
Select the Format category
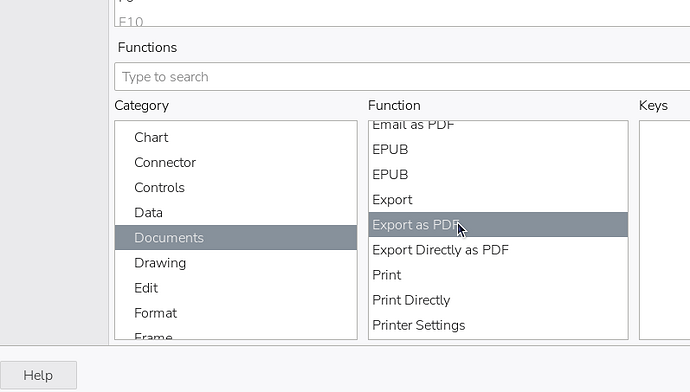pyautogui.click(x=236, y=313)
